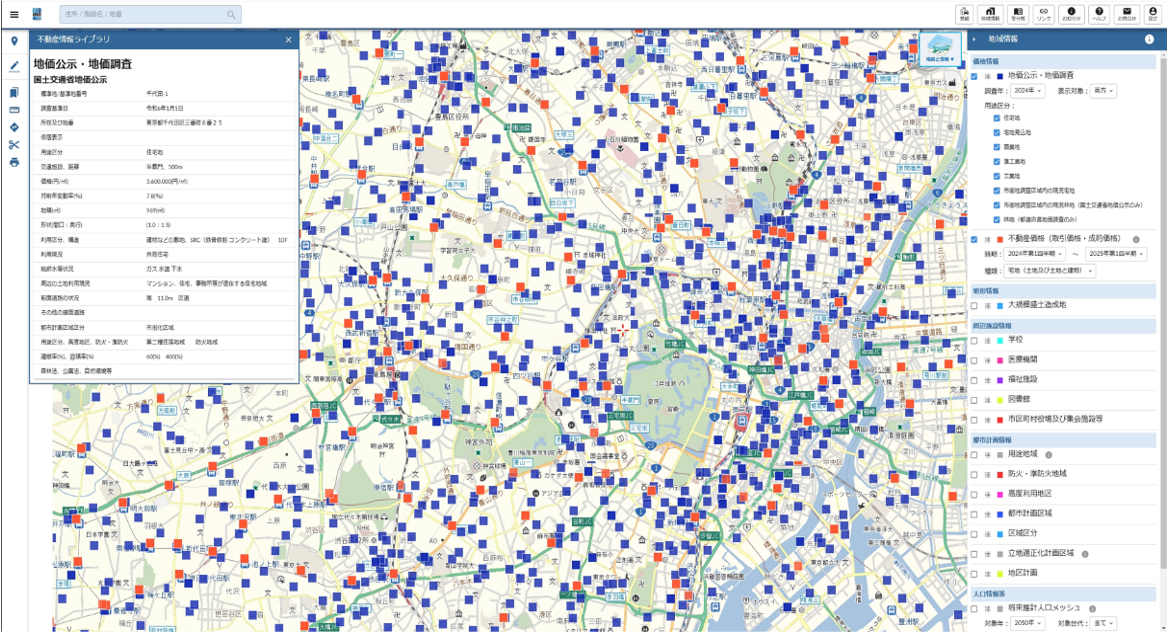Click the 防火・準防火地域 red color swatch

point(999,474)
